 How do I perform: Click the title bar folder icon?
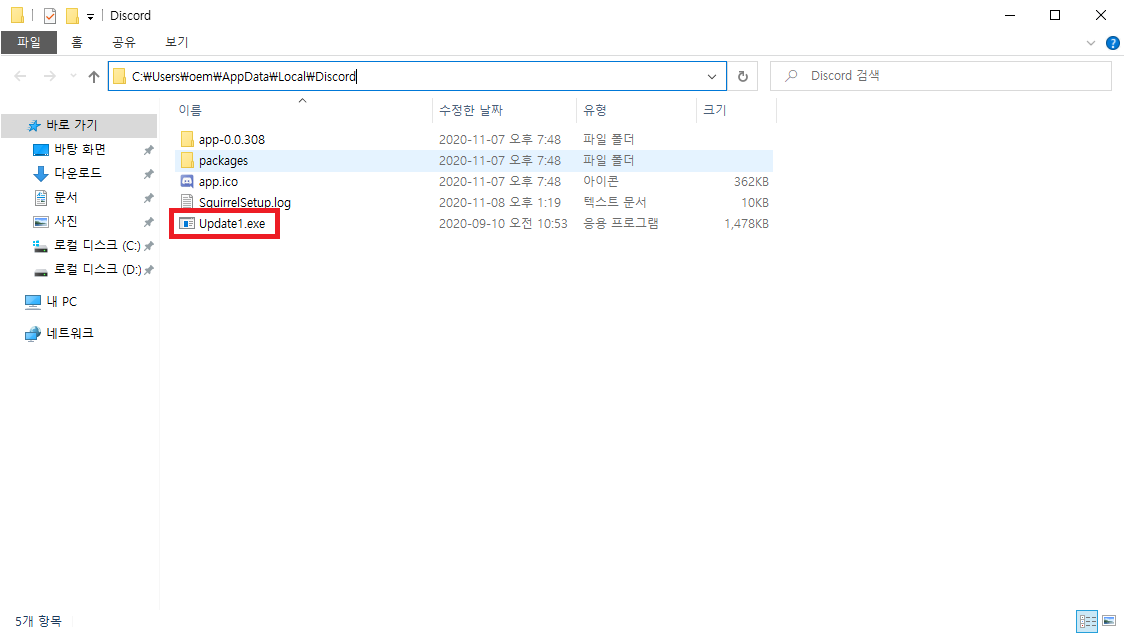pos(18,15)
